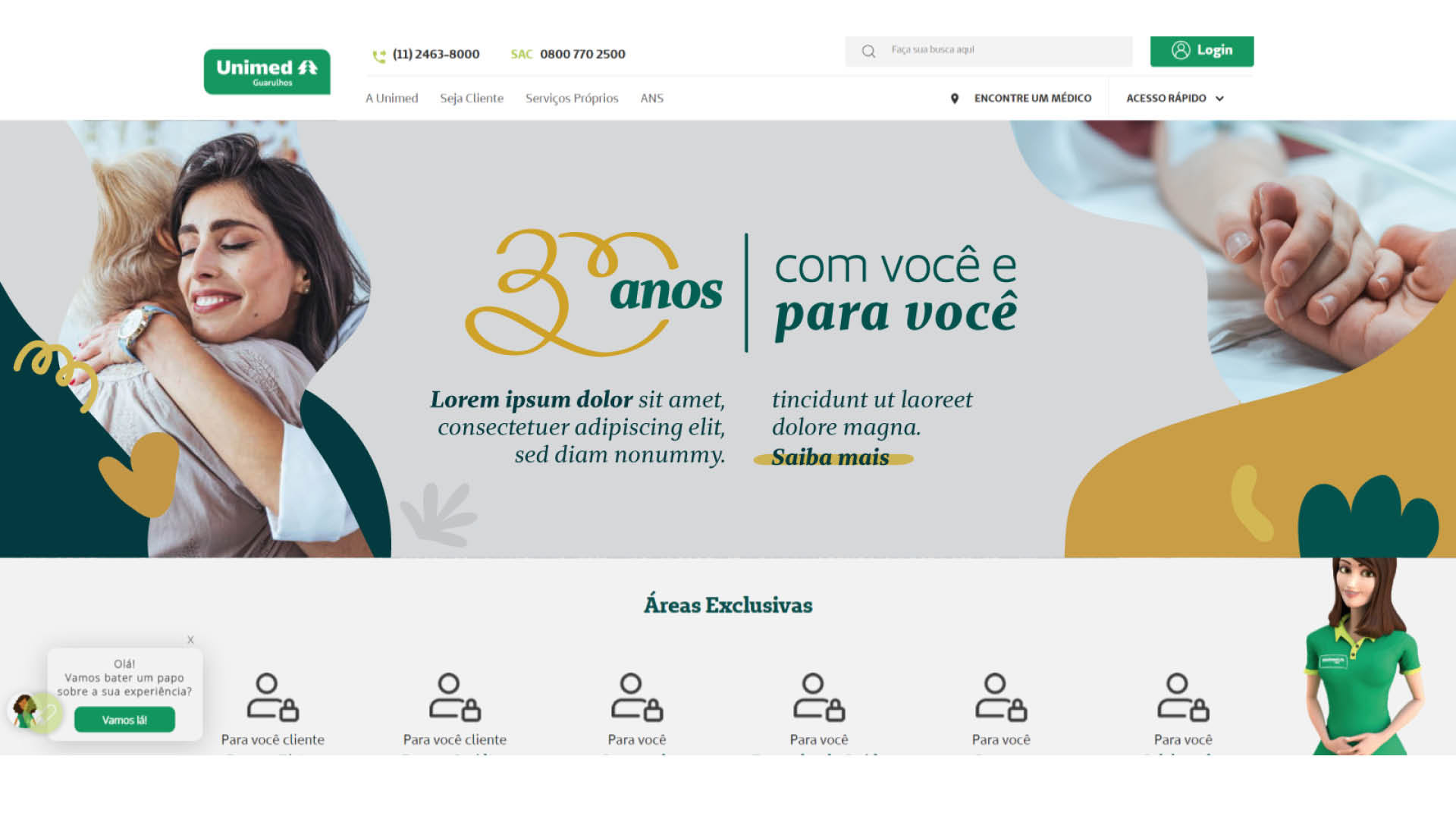Open the first Para você cliente user-lock icon
The width and height of the screenshot is (1456, 819).
pos(273,697)
